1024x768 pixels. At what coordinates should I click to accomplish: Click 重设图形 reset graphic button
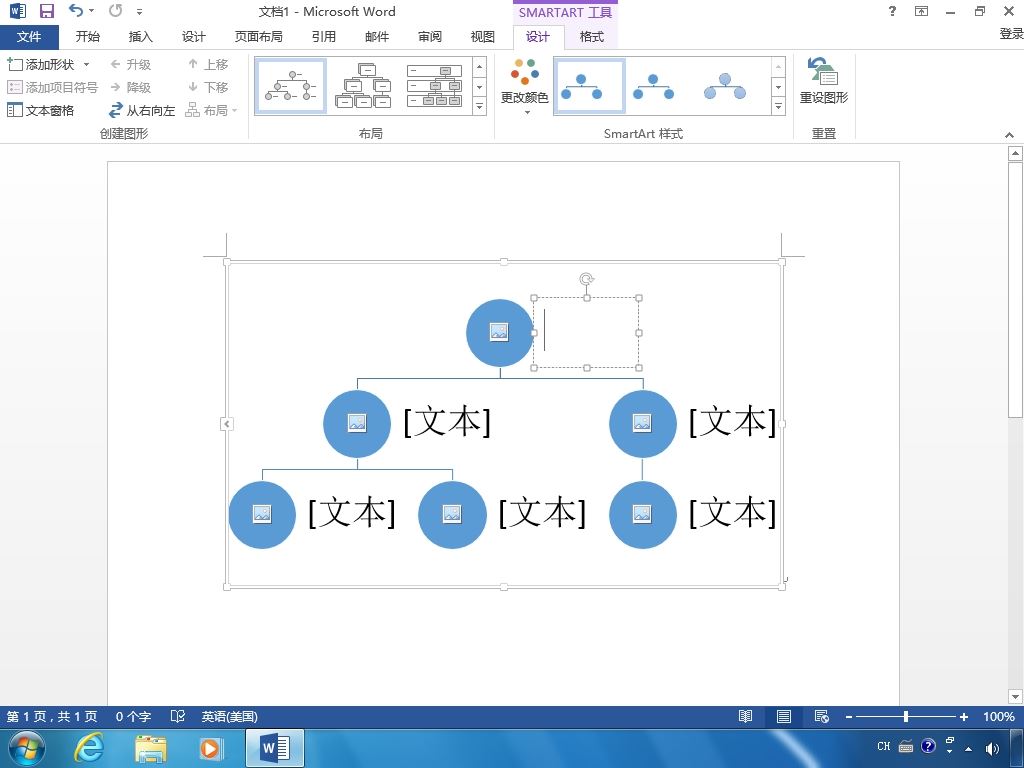[824, 81]
